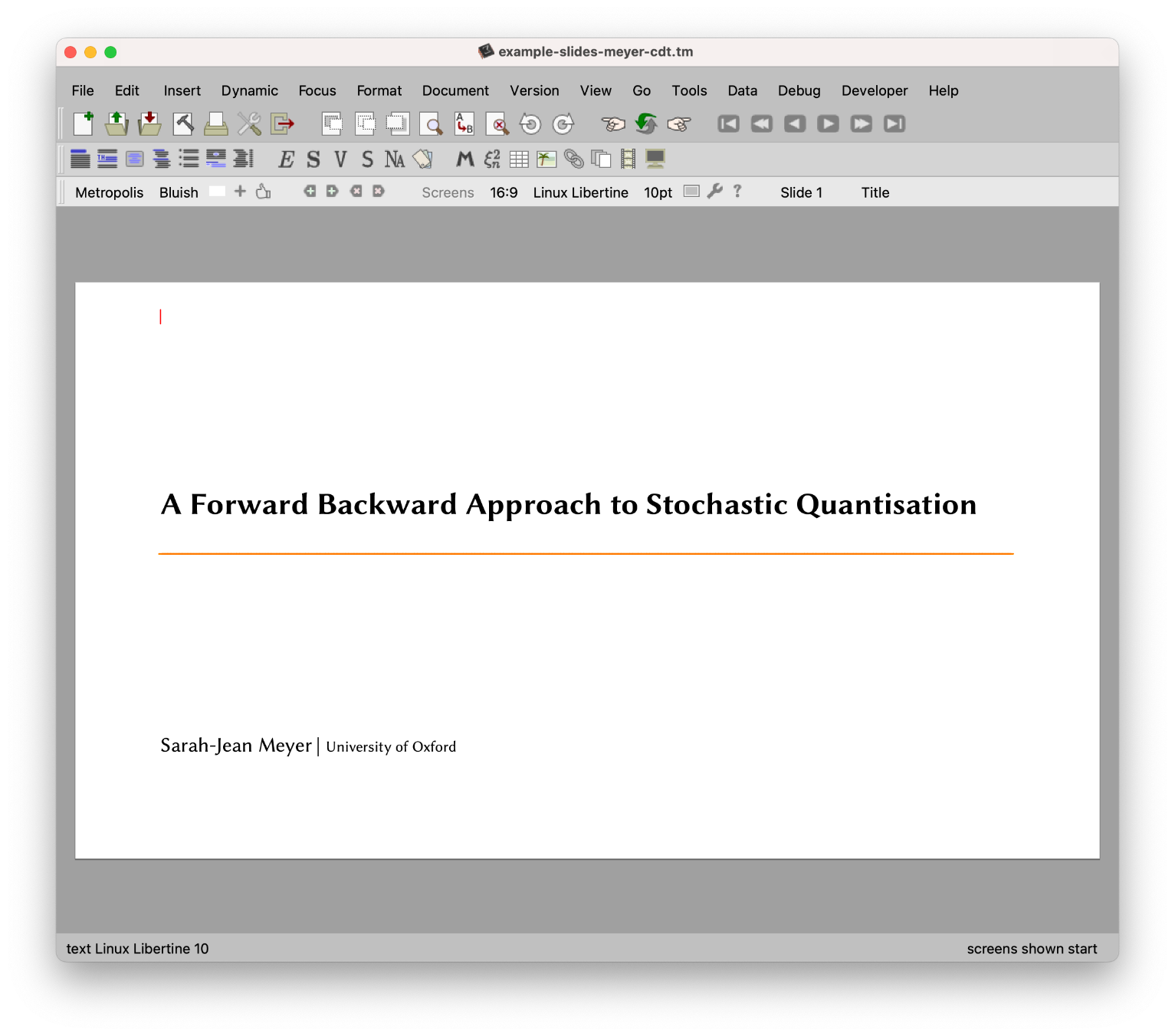Click the sans-serif S sample icon
The height and width of the screenshot is (1036, 1175).
coord(367,159)
